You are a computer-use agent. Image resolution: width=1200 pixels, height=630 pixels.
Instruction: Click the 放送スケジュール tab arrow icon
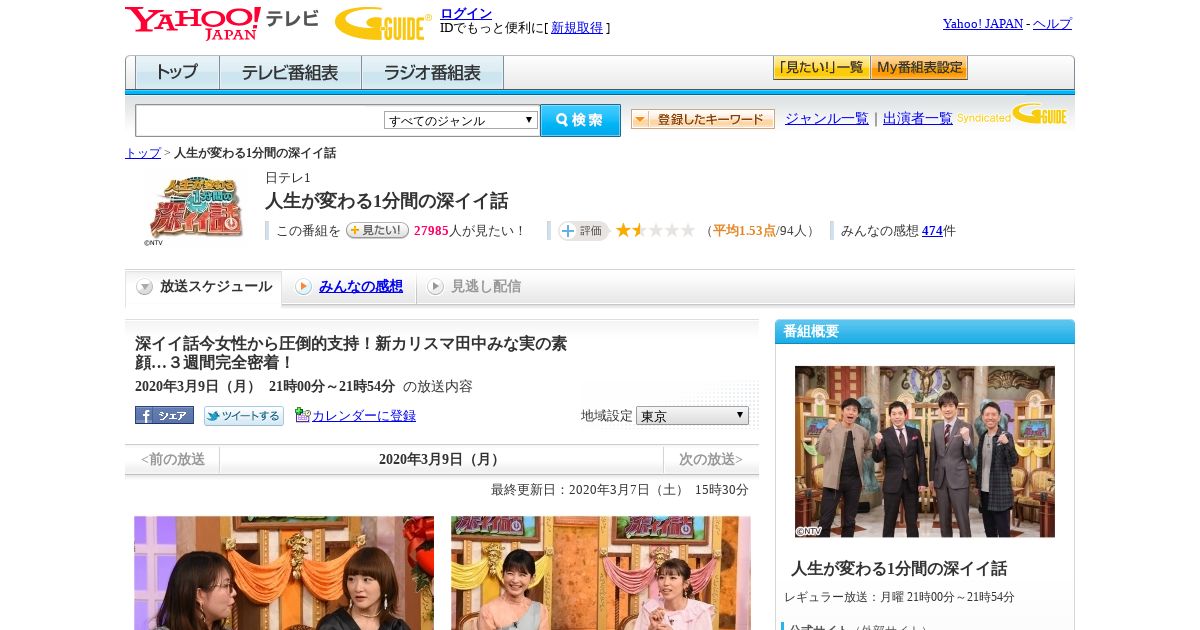coord(145,287)
